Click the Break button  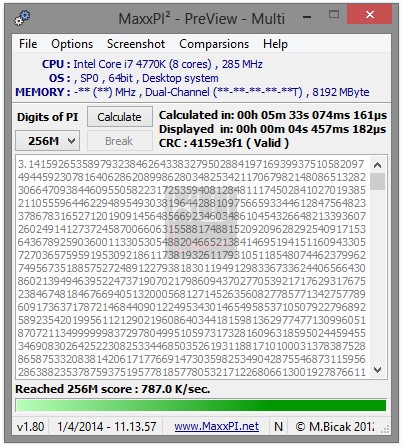tap(120, 141)
